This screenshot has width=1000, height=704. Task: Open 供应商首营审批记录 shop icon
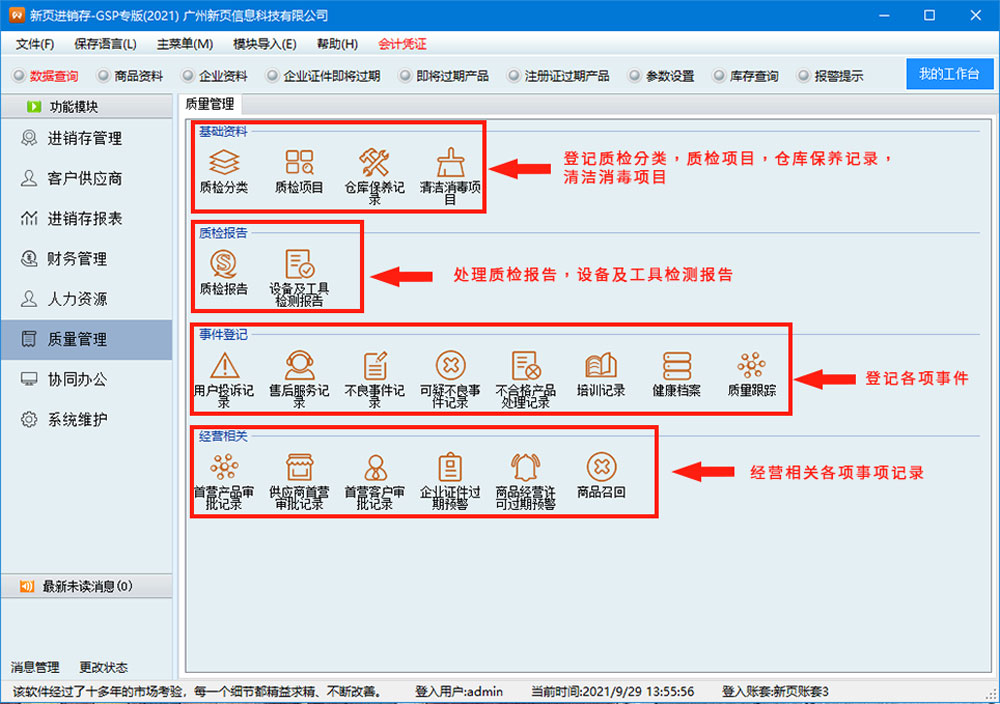click(299, 467)
